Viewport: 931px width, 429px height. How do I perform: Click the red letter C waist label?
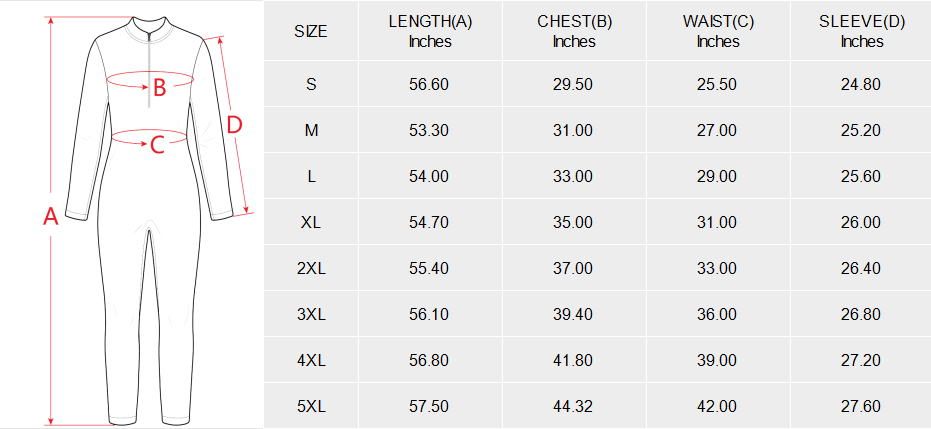[x=157, y=146]
